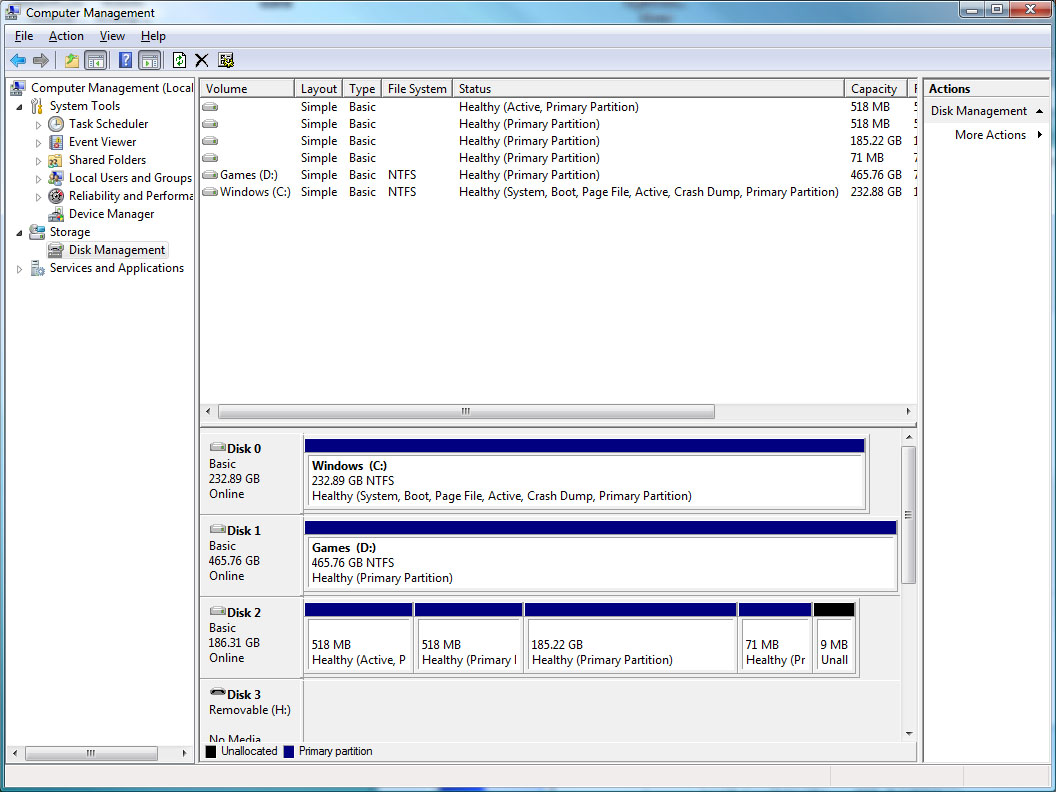The image size is (1056, 792).
Task: Open the More Actions submenu arrow
Action: (x=1040, y=135)
